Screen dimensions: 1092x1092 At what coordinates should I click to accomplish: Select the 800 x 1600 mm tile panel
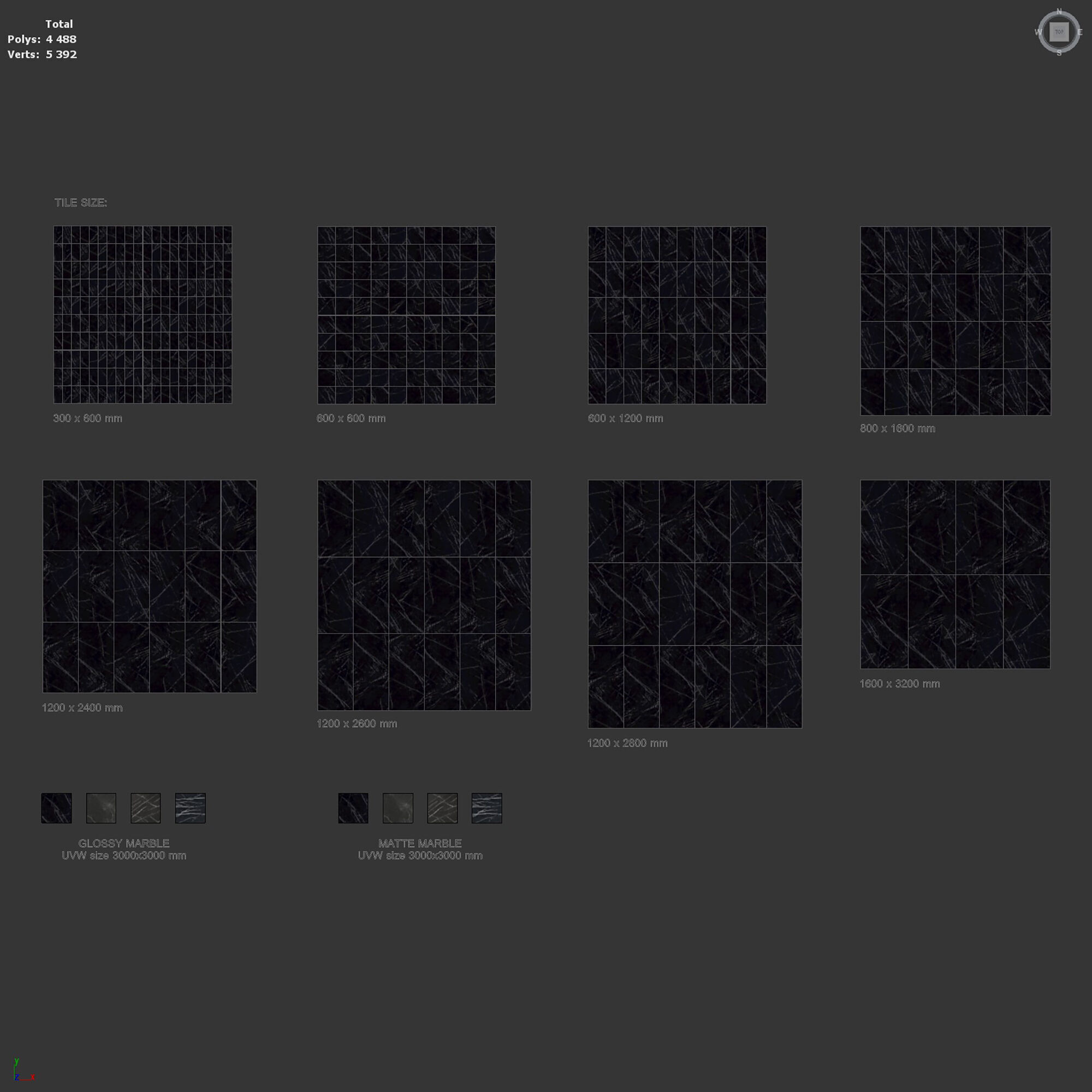(955, 321)
